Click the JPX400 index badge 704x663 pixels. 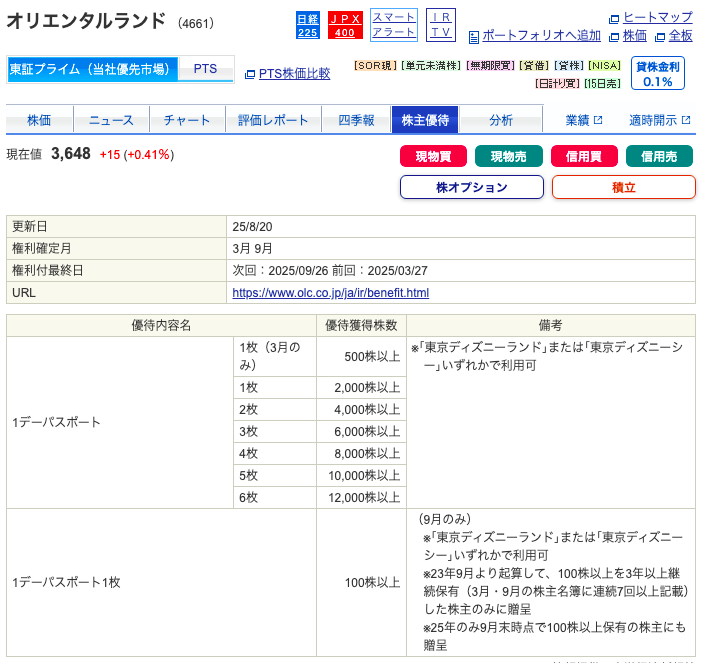click(x=345, y=26)
